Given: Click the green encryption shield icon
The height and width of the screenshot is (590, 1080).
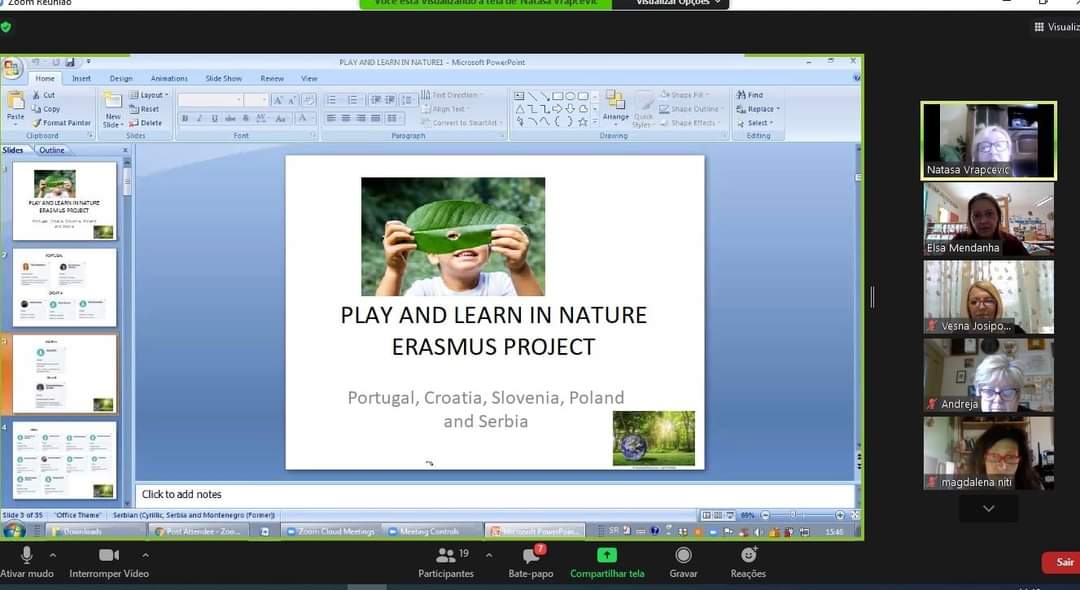Looking at the screenshot, I should click(x=6, y=28).
